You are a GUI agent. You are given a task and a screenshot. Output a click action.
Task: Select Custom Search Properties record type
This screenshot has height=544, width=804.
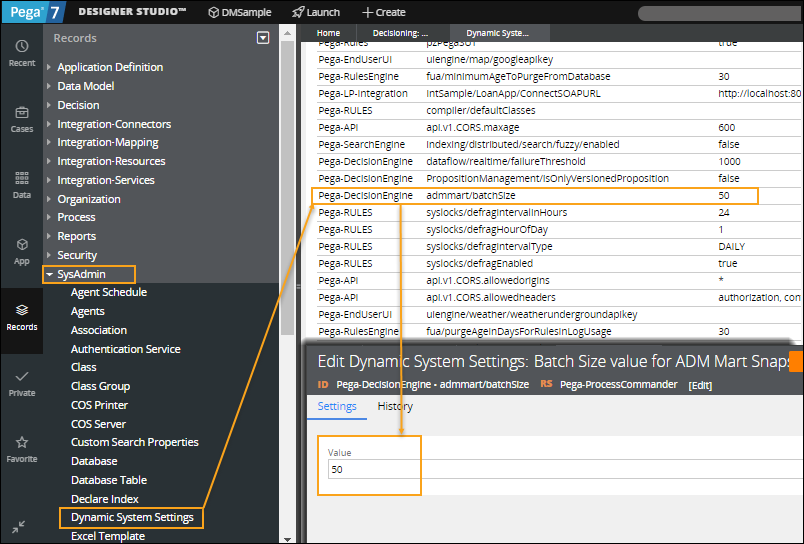point(135,442)
